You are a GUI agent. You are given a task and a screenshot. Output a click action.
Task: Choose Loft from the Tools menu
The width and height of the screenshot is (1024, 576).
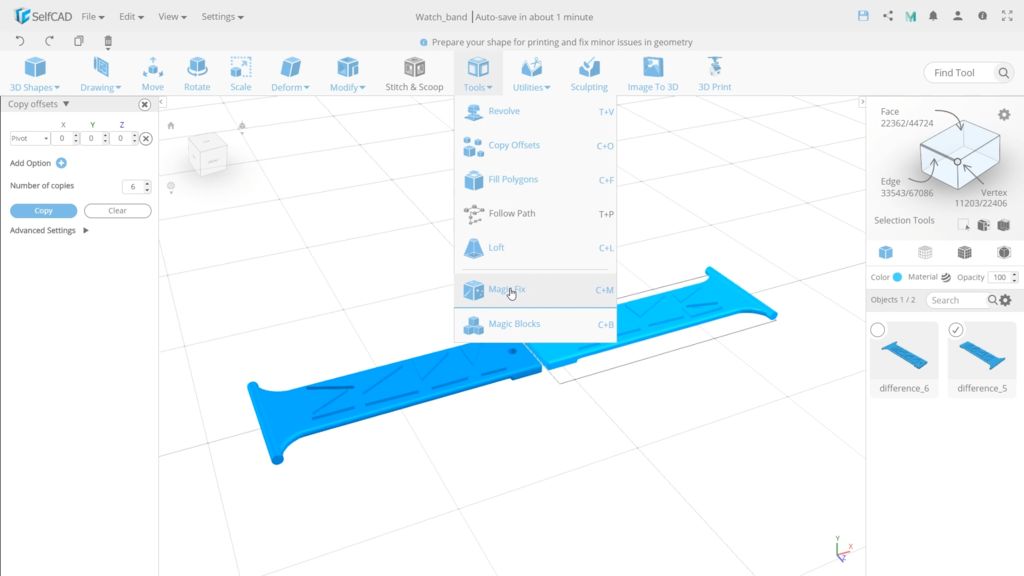(x=536, y=248)
